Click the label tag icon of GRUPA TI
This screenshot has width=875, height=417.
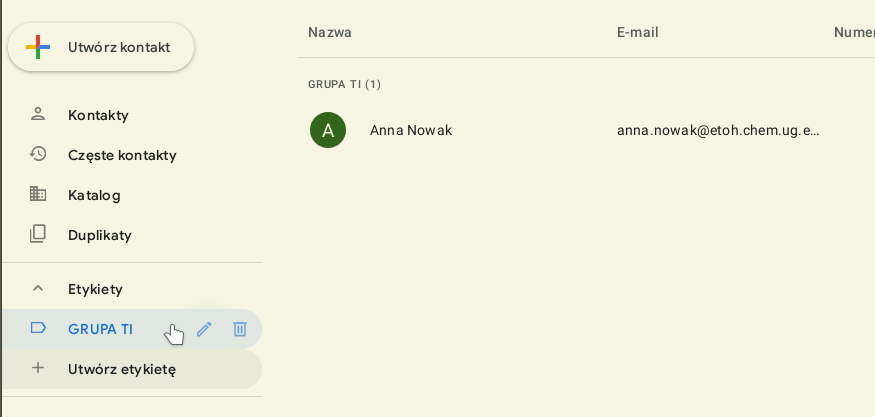coord(38,328)
